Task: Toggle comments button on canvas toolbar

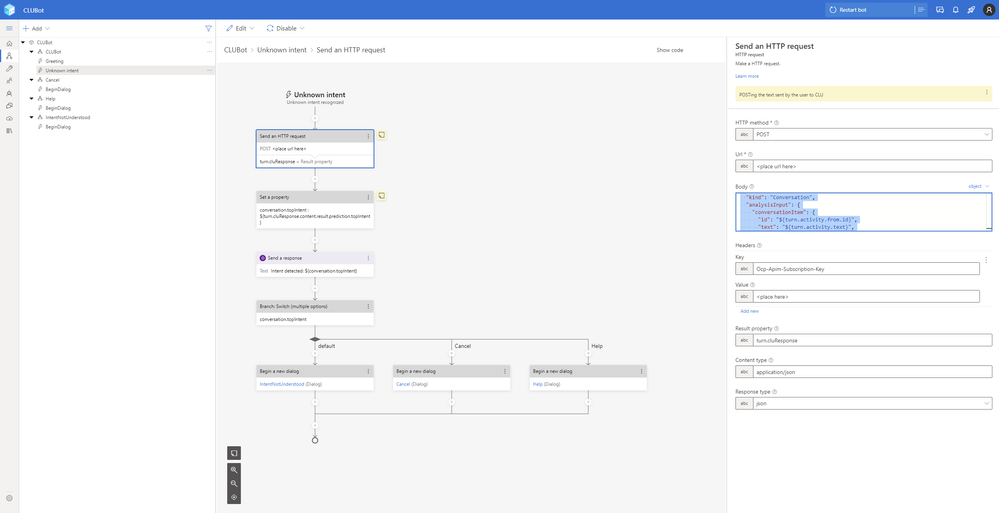Action: 234,452
